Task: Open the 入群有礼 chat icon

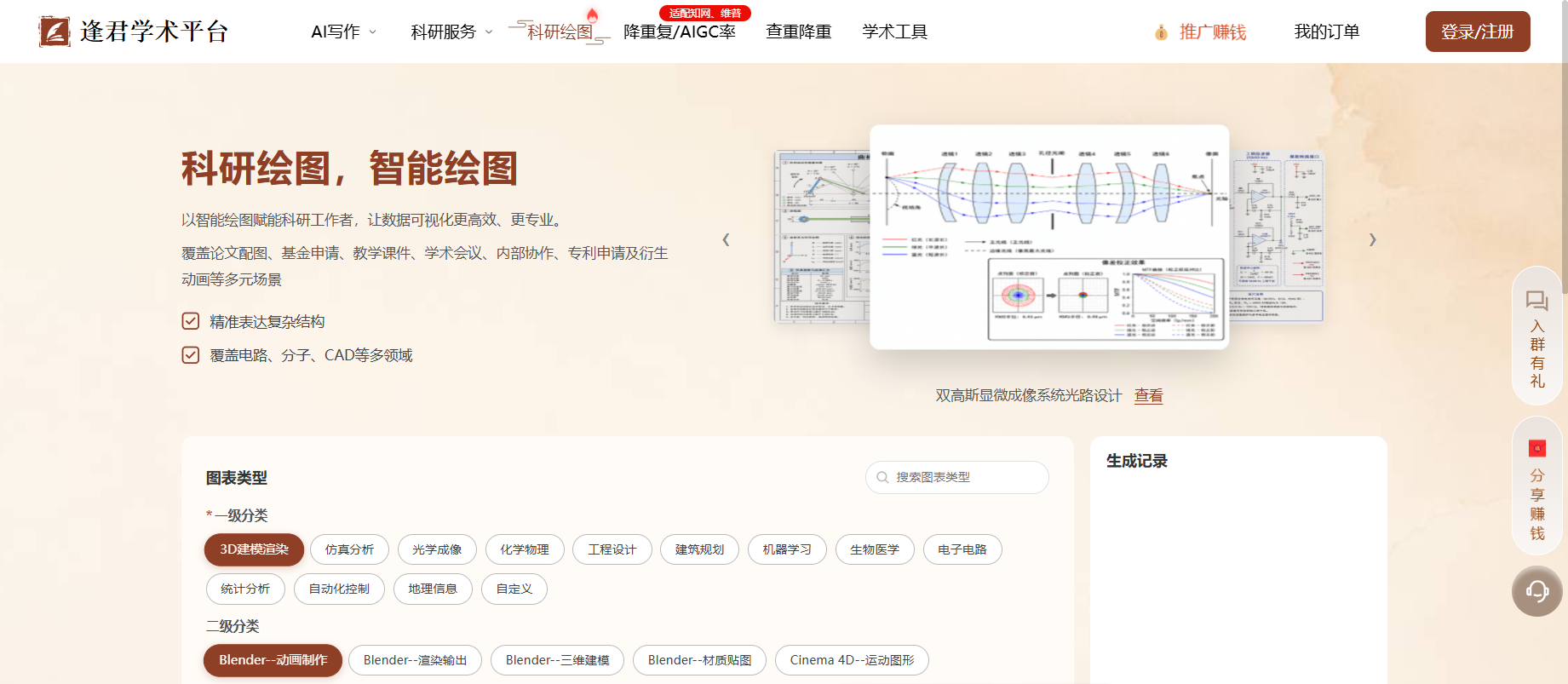Action: point(1536,301)
